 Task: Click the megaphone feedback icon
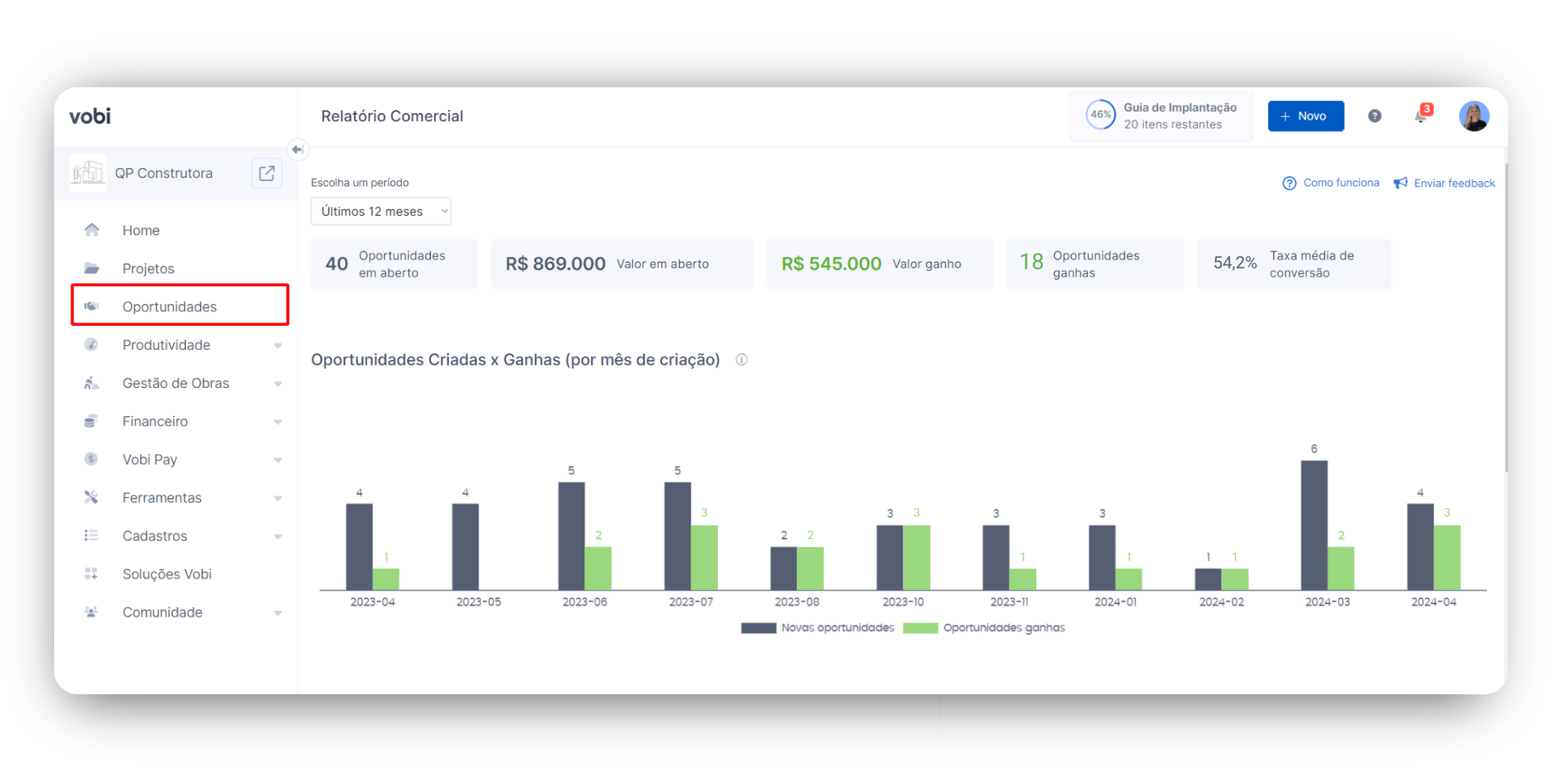coord(1401,183)
